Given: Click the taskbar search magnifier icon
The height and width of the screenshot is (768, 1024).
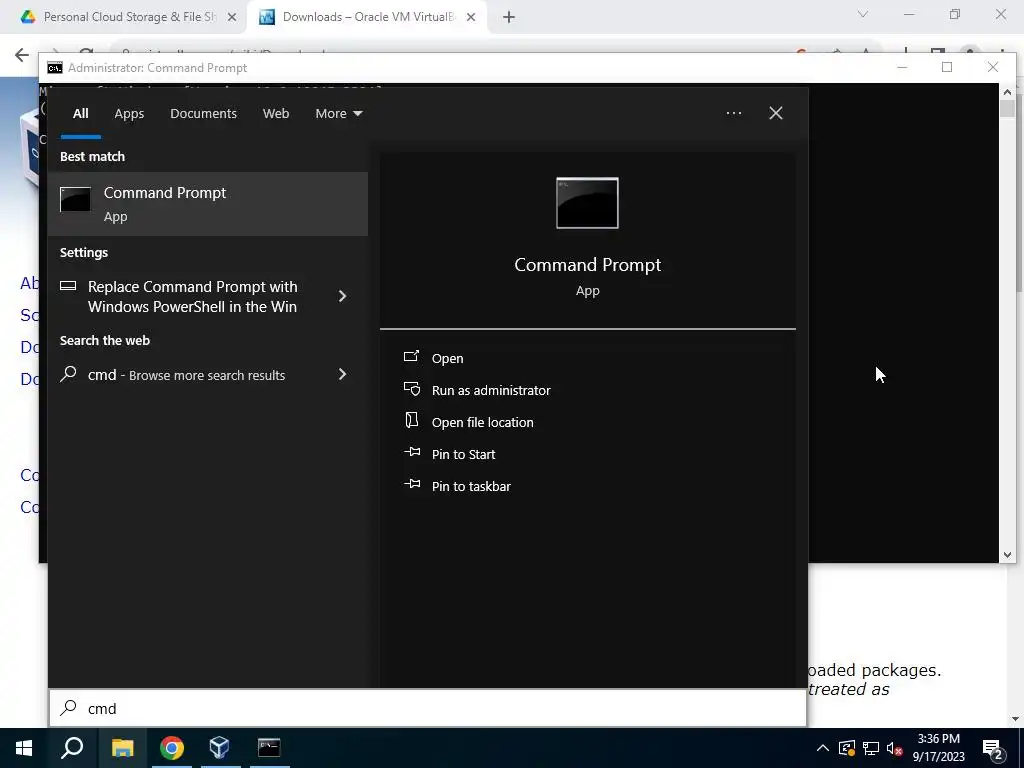Looking at the screenshot, I should tap(72, 748).
